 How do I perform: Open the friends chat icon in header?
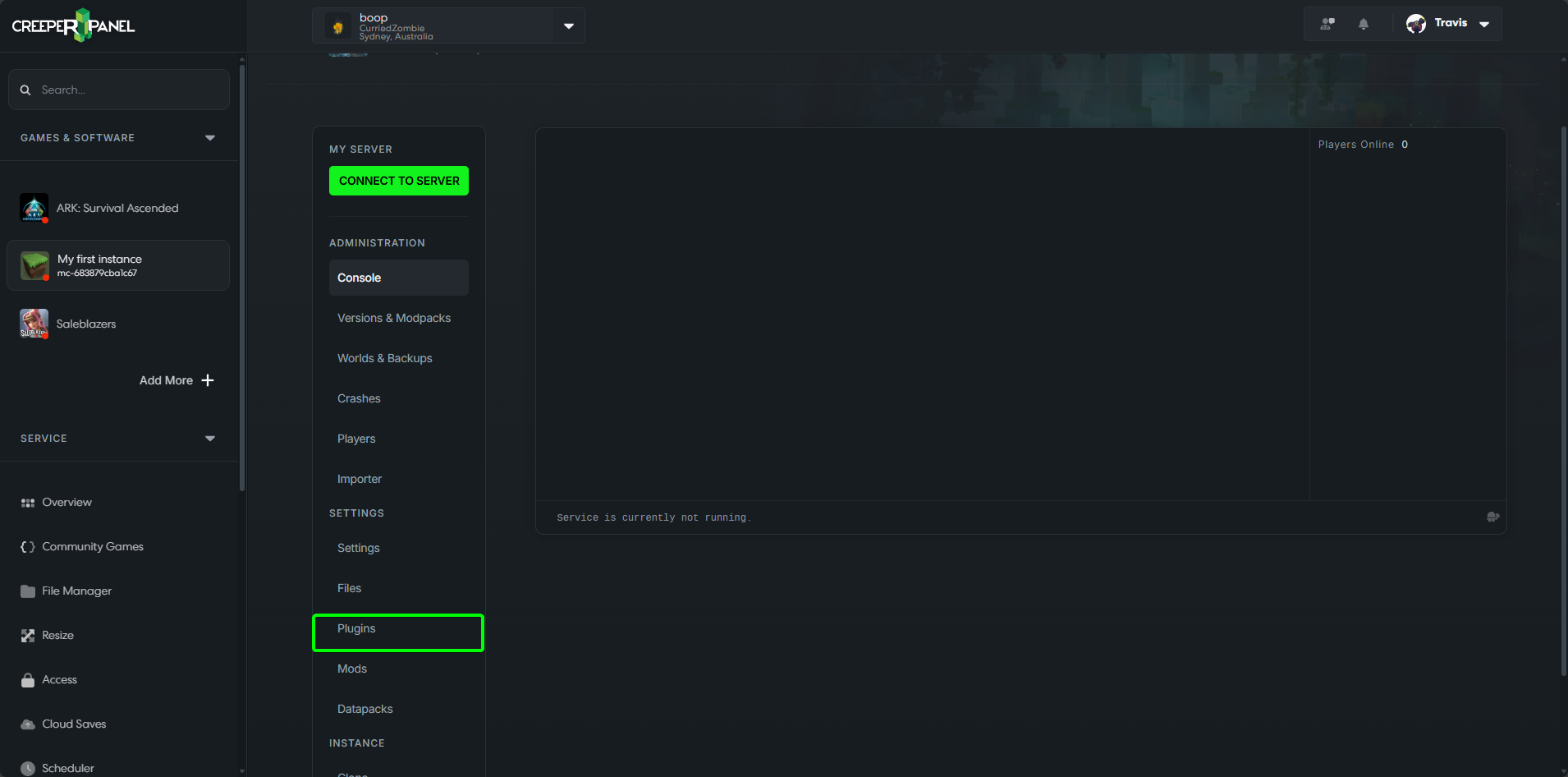coord(1327,24)
